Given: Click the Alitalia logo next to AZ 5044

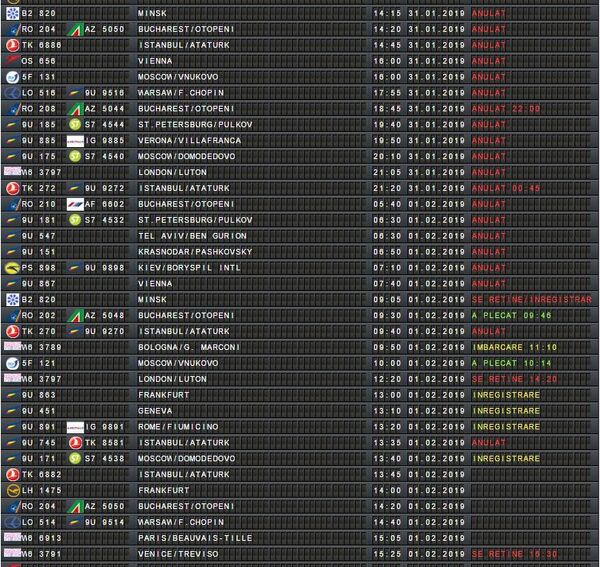Looking at the screenshot, I should click(74, 108).
